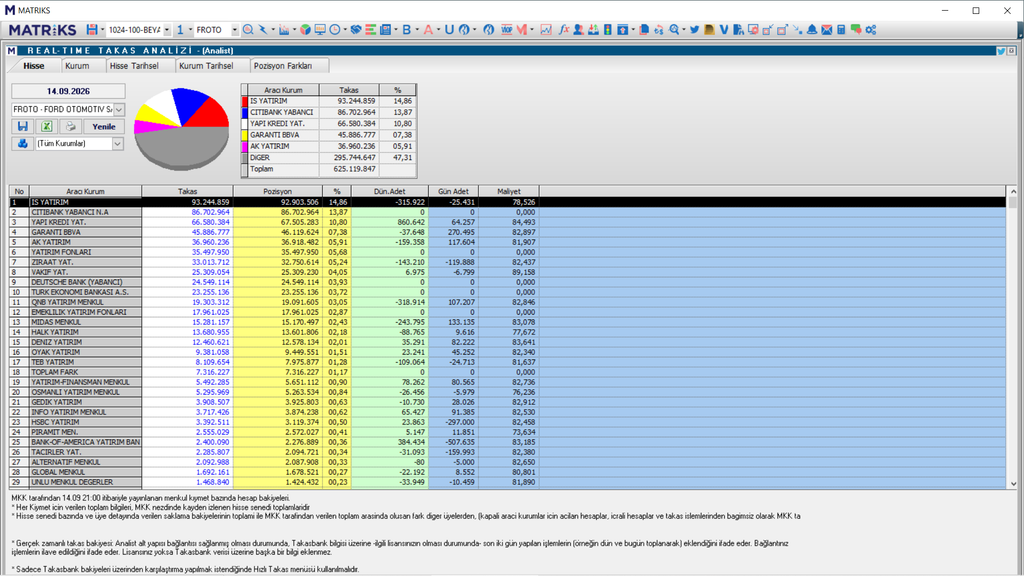Image resolution: width=1024 pixels, height=576 pixels.
Task: Open the Kurum Tarihsel tab
Action: pos(206,66)
